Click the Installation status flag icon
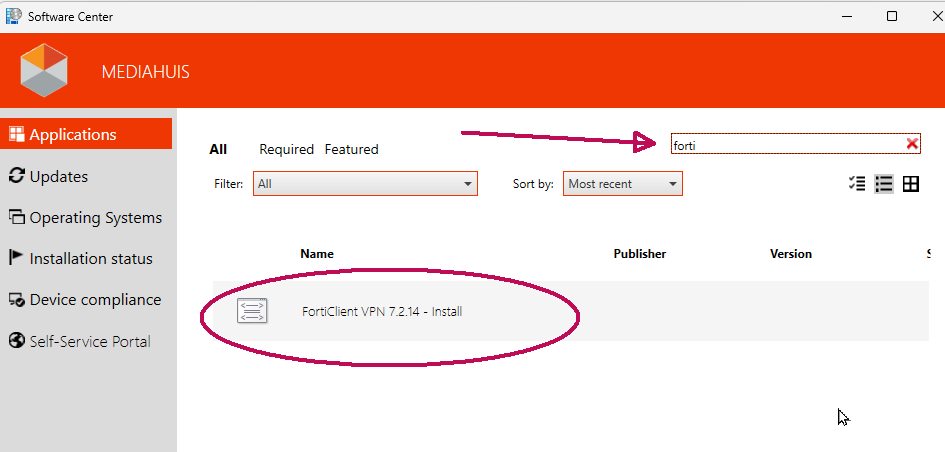 (x=16, y=258)
